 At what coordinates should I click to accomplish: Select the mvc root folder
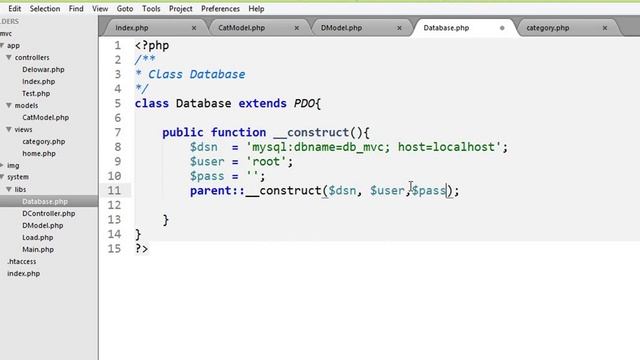tap(6, 33)
